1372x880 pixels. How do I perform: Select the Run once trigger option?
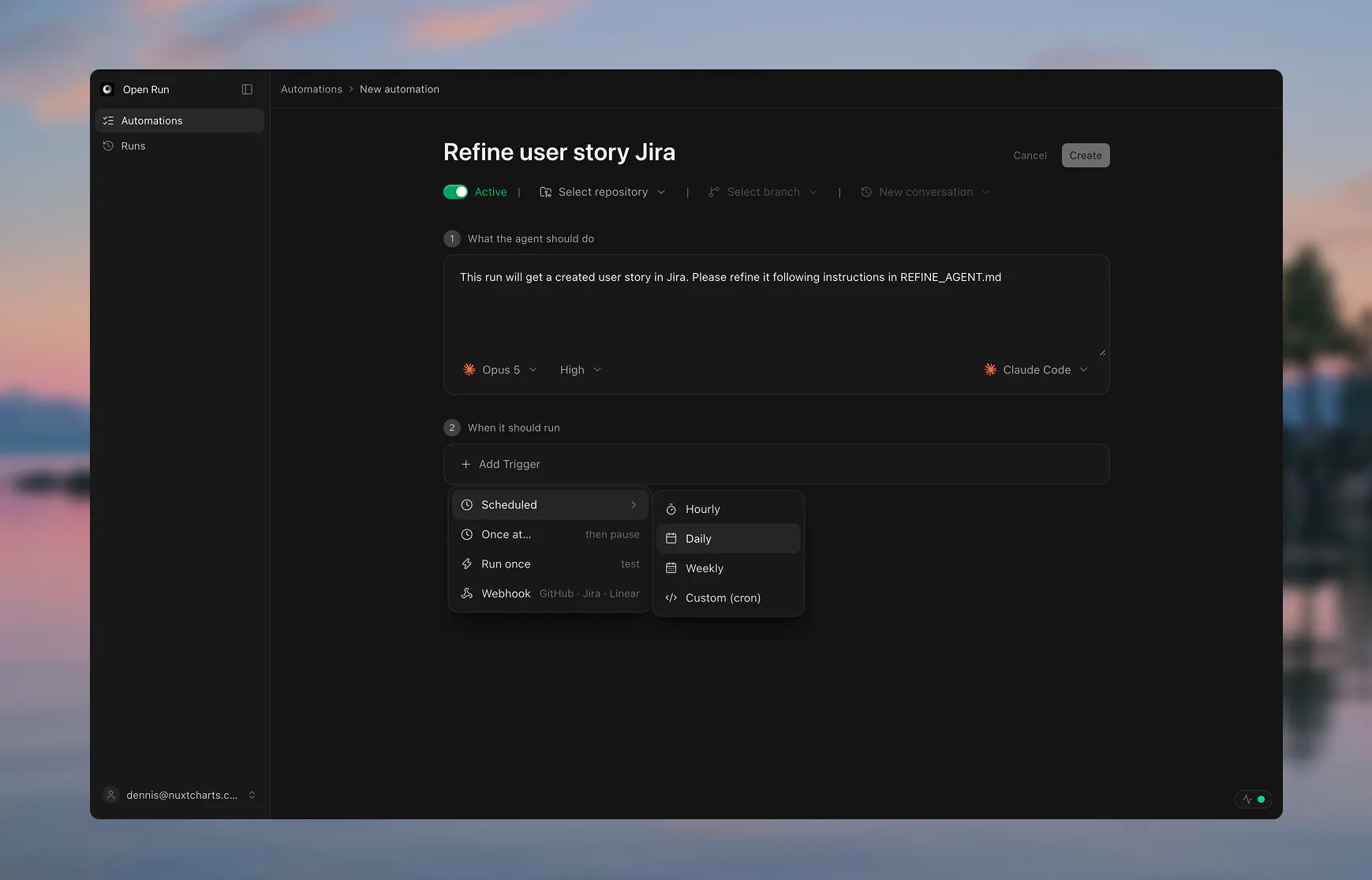coord(550,564)
